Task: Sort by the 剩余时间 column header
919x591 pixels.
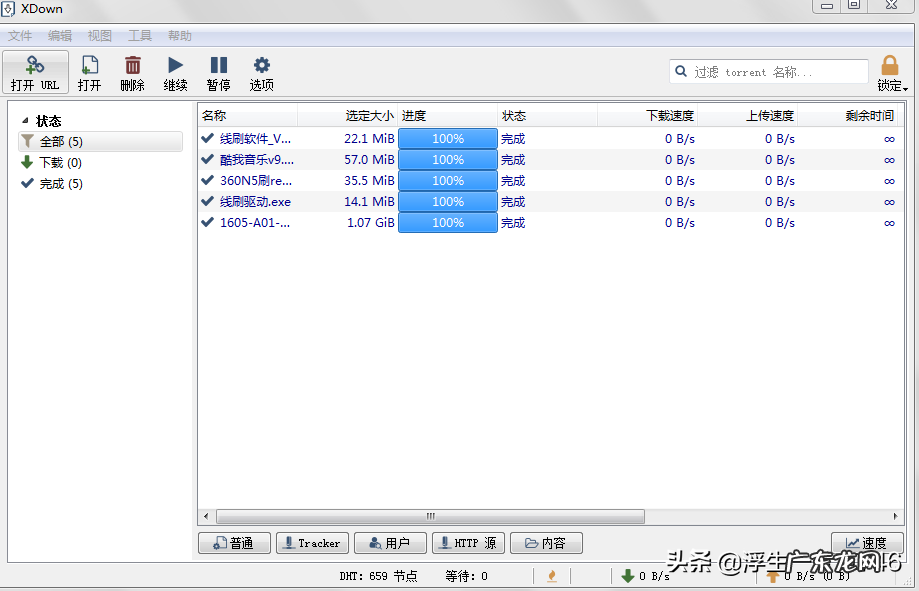Action: 847,116
